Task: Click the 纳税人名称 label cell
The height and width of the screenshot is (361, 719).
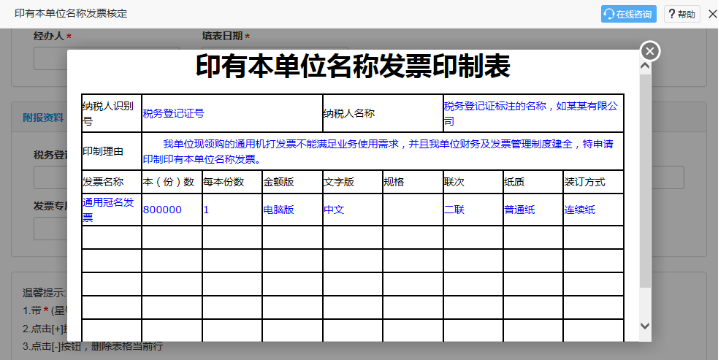Action: 383,114
